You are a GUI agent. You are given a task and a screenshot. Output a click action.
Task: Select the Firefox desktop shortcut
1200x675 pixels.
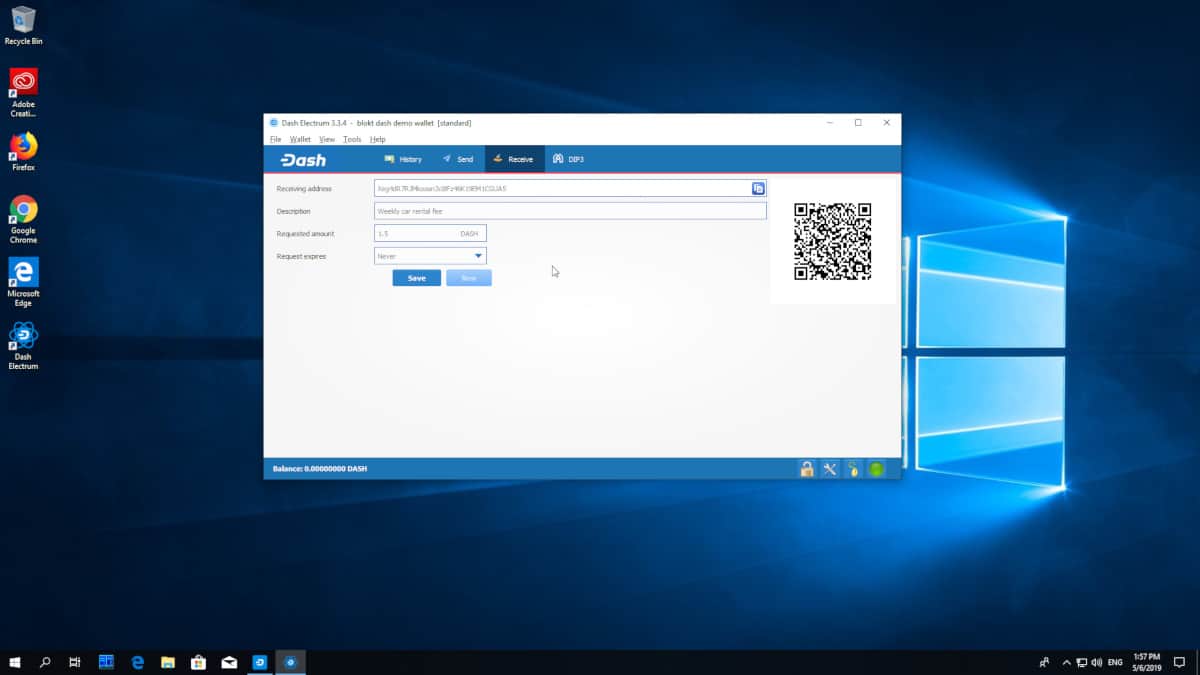pos(23,152)
